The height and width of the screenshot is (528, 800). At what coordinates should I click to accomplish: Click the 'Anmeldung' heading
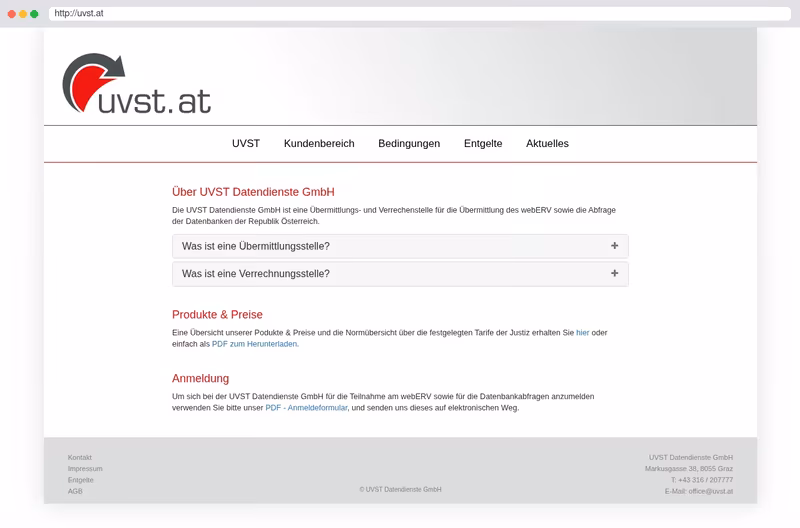point(201,378)
